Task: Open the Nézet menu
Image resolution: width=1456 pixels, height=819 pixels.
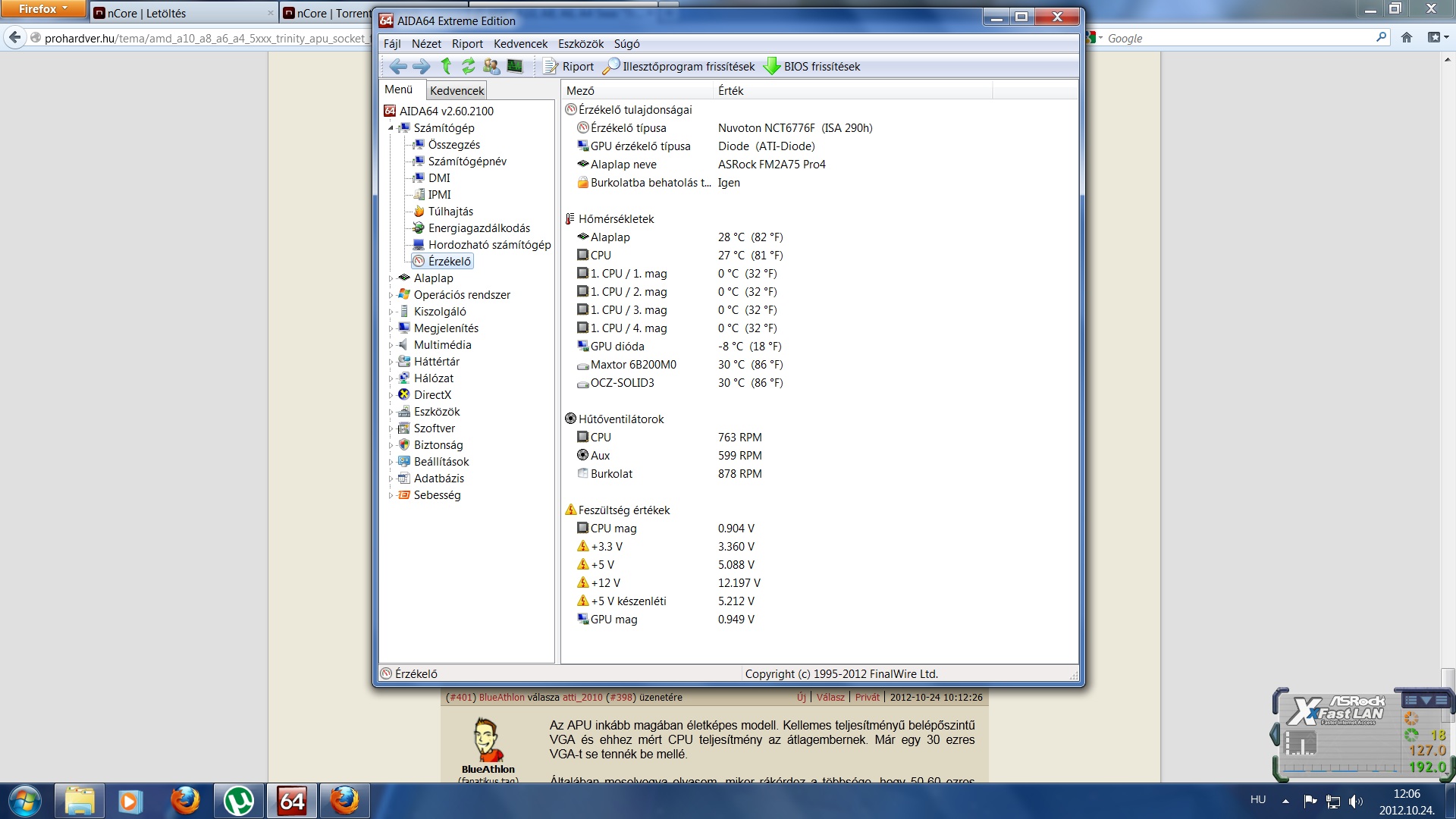Action: [426, 44]
